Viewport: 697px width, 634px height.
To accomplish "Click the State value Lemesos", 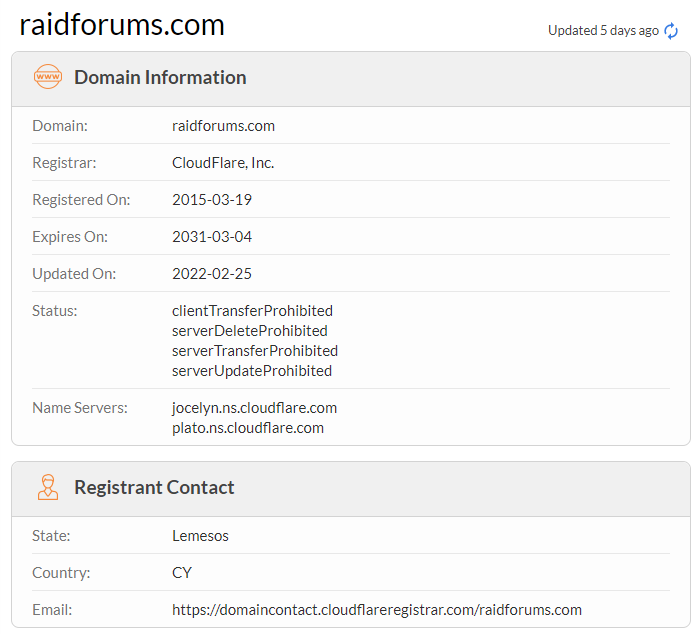I will tap(200, 536).
